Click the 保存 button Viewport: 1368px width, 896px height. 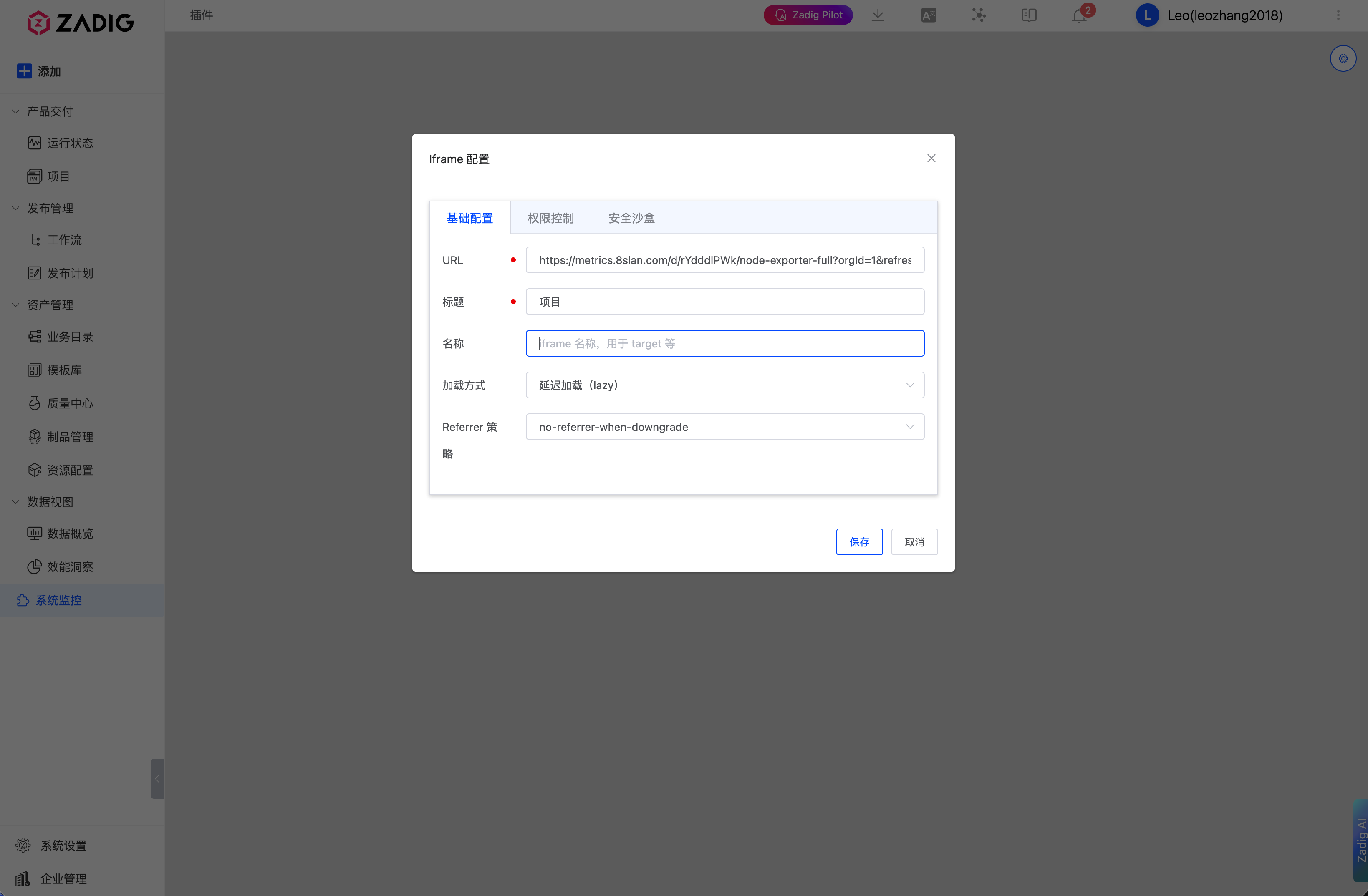point(859,541)
